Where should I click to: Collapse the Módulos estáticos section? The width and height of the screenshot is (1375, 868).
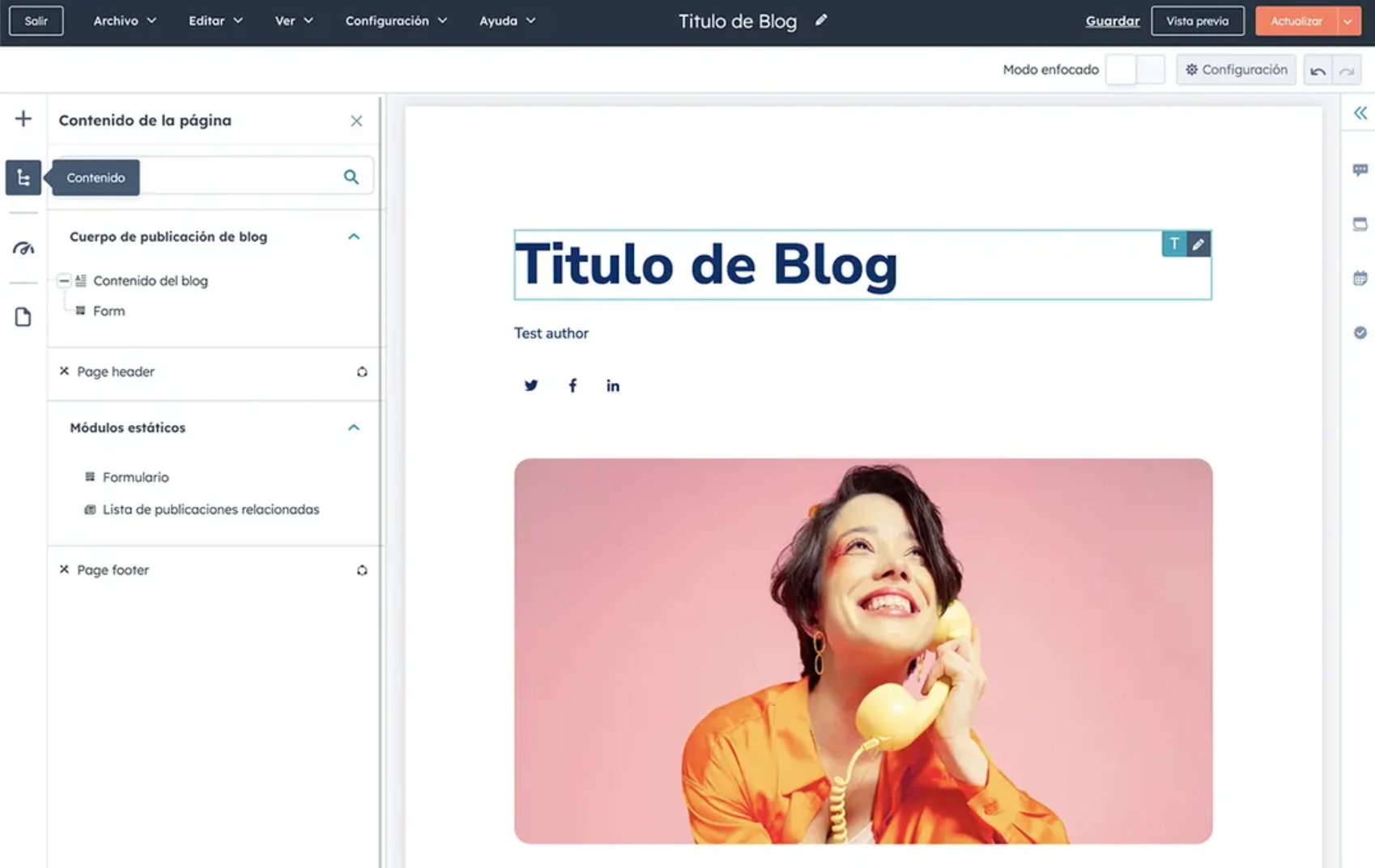[x=353, y=427]
